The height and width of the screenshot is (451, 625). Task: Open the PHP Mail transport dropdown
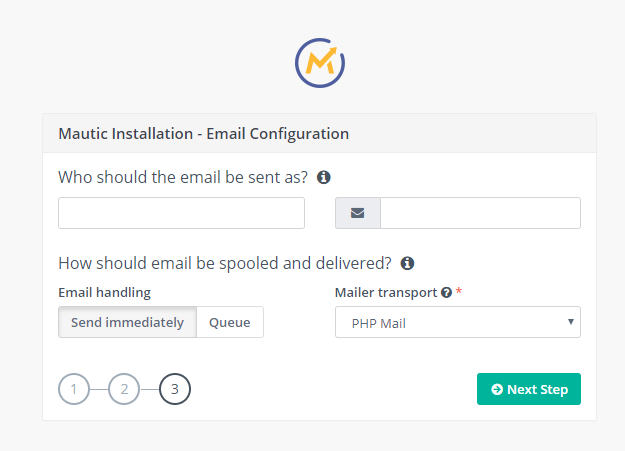pyautogui.click(x=457, y=322)
